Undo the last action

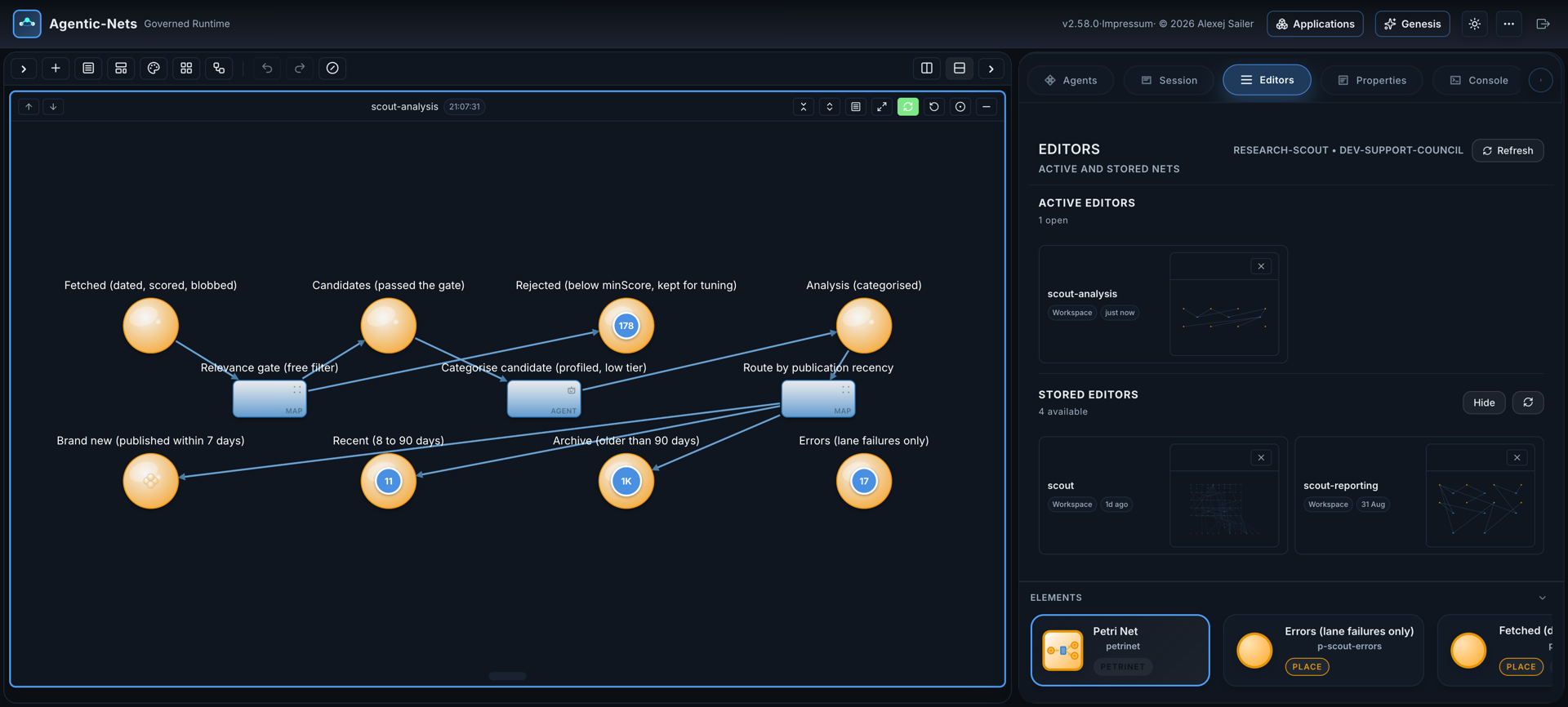coord(267,69)
